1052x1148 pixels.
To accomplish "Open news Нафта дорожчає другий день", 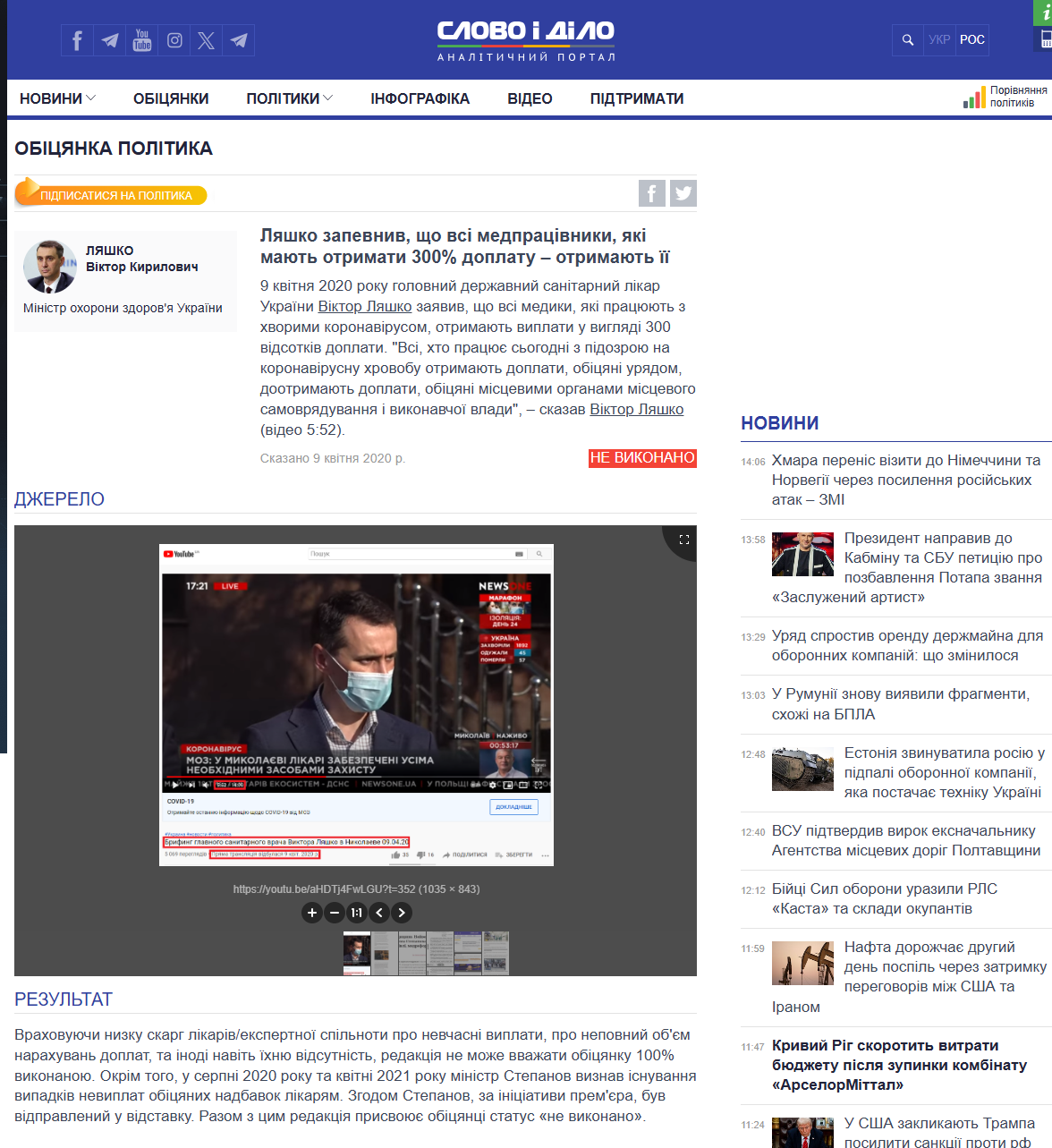I will [x=909, y=976].
